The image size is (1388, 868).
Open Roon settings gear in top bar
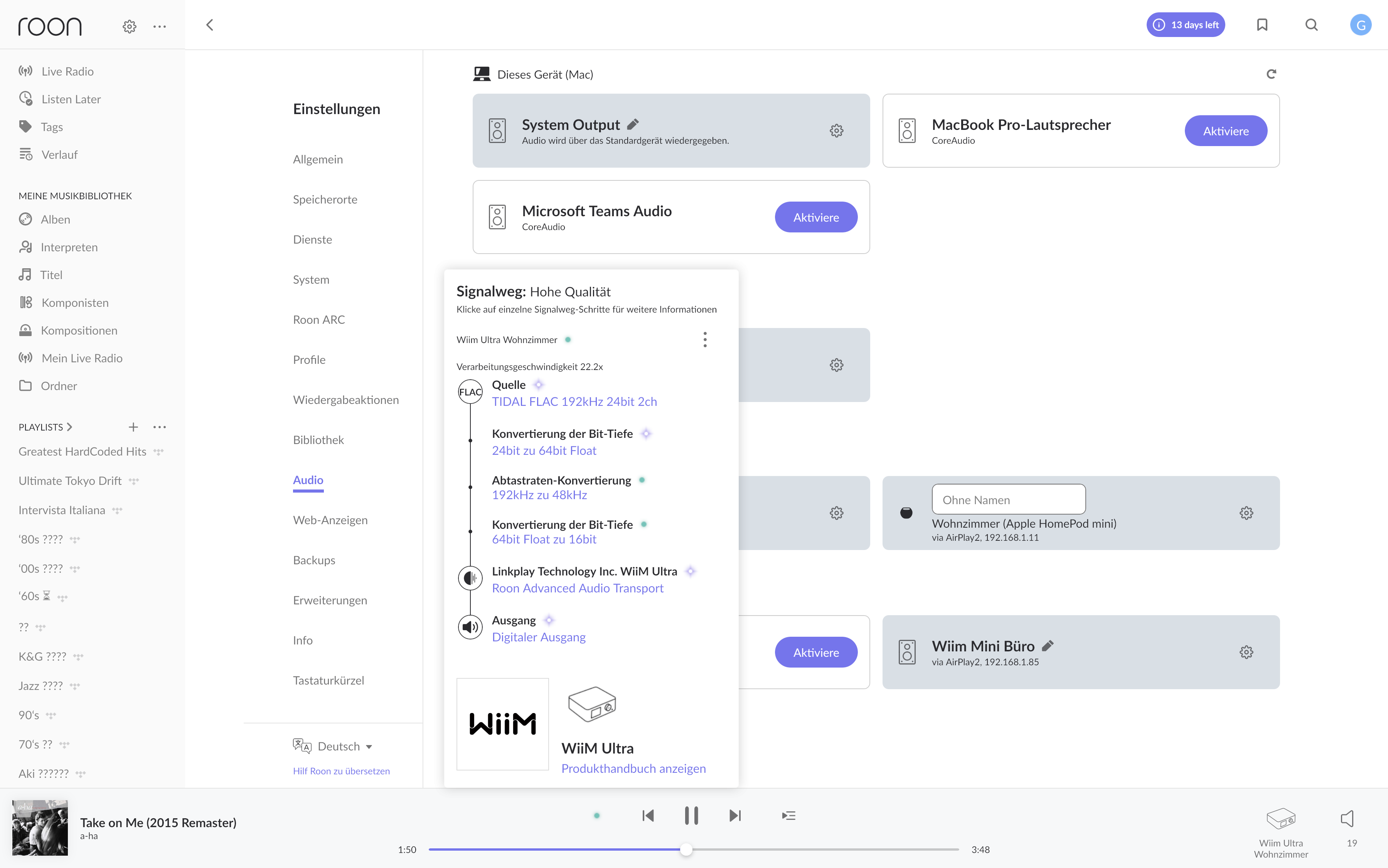click(x=129, y=26)
